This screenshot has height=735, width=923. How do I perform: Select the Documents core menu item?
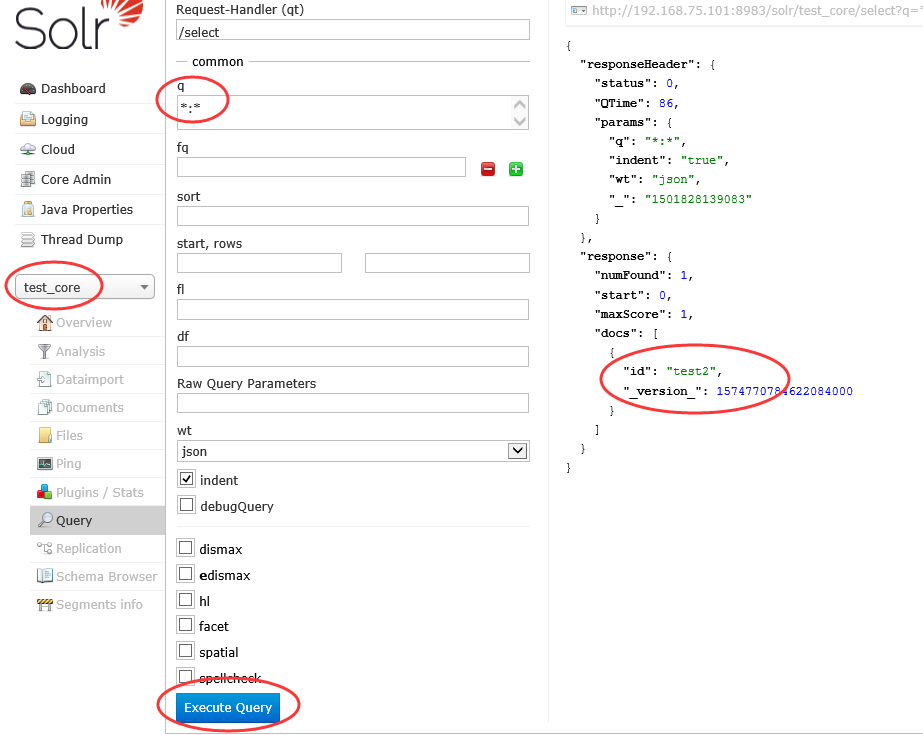point(89,407)
